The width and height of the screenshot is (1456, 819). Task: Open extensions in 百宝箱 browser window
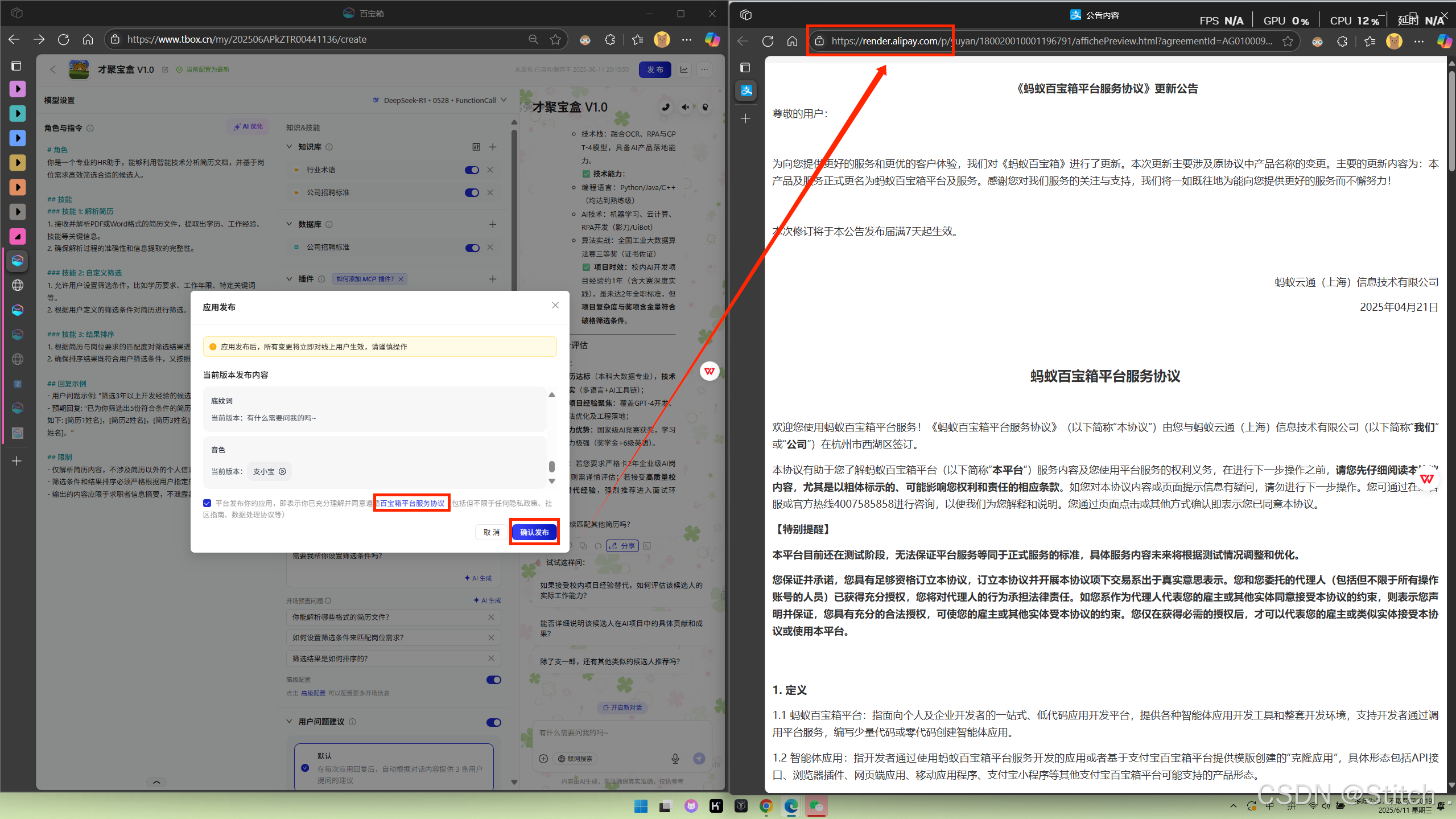pos(610,40)
